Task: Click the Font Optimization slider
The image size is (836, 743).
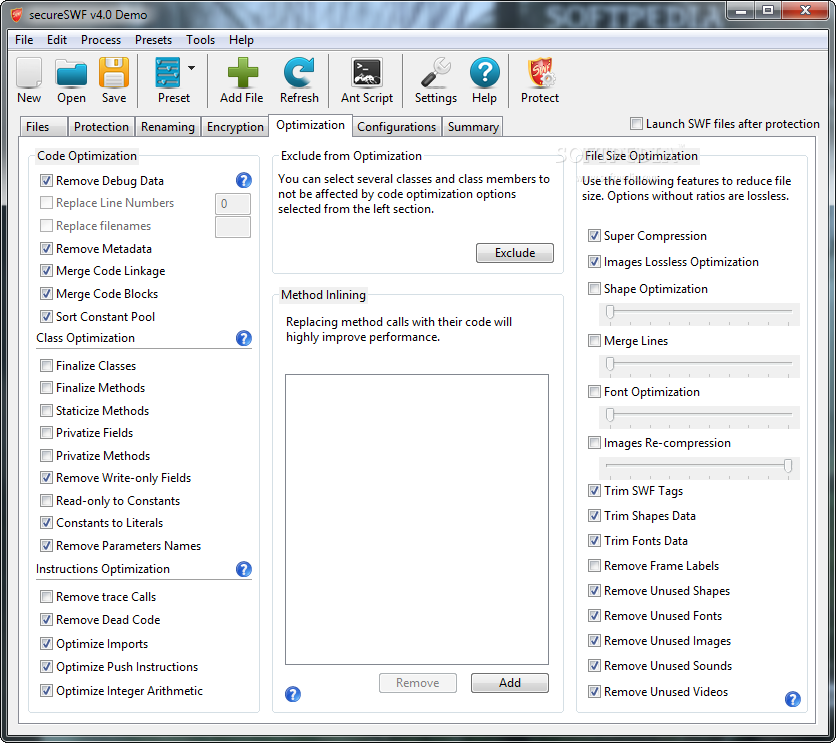Action: click(x=699, y=417)
